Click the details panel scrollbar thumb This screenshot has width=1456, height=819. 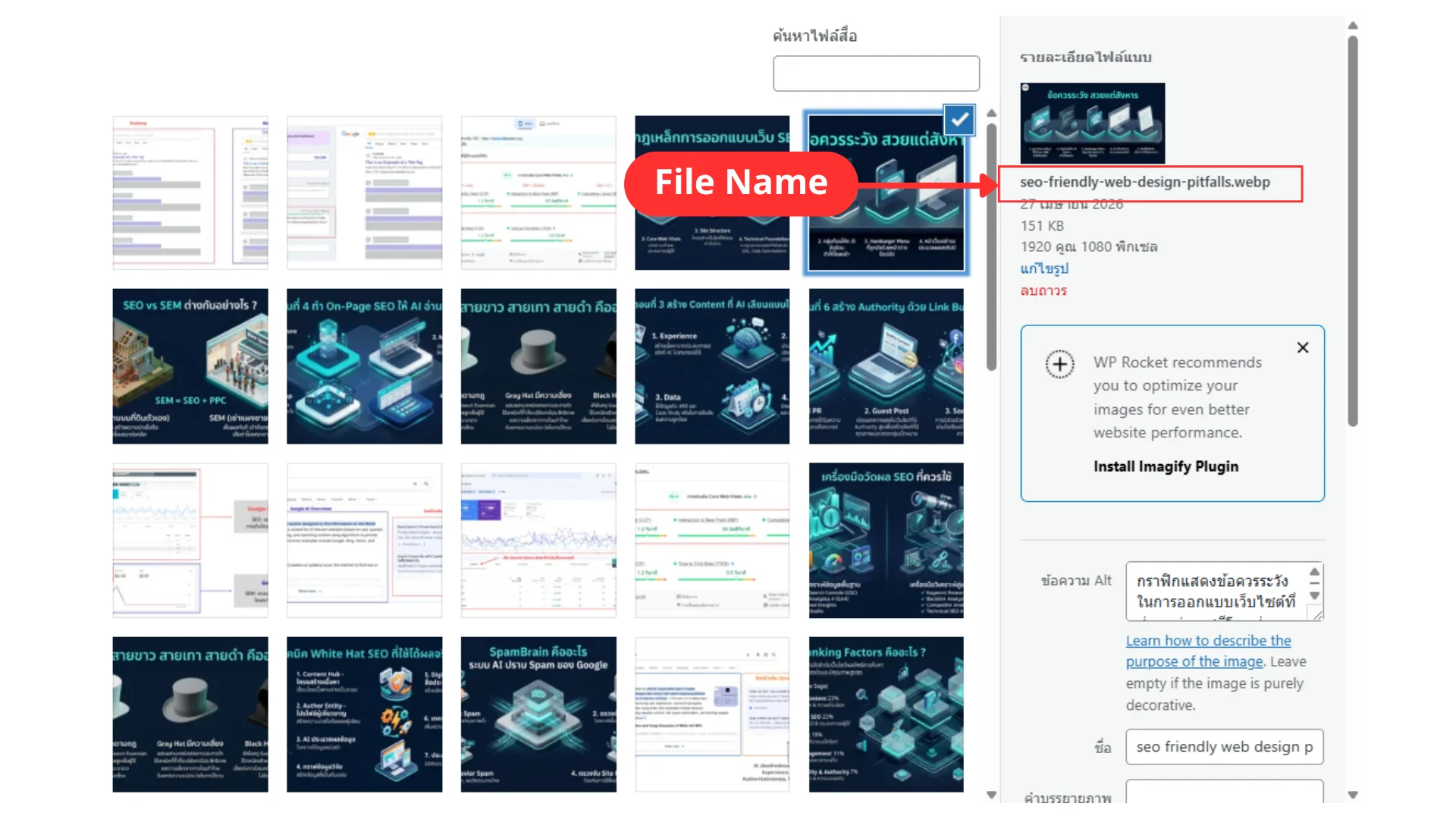(x=1353, y=231)
